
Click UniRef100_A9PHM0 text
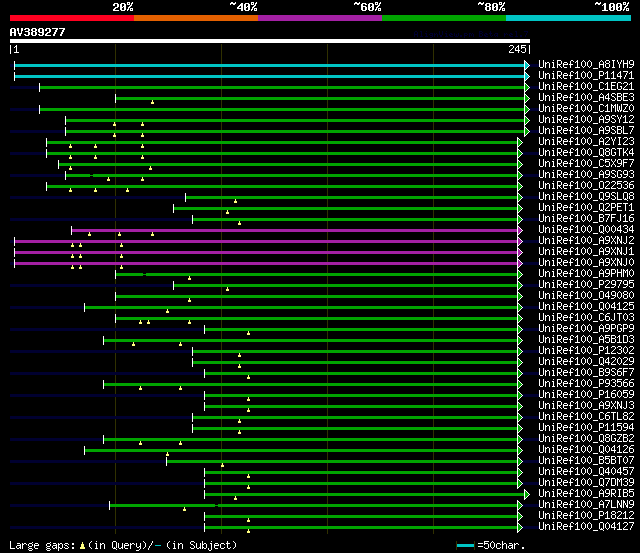(586, 274)
